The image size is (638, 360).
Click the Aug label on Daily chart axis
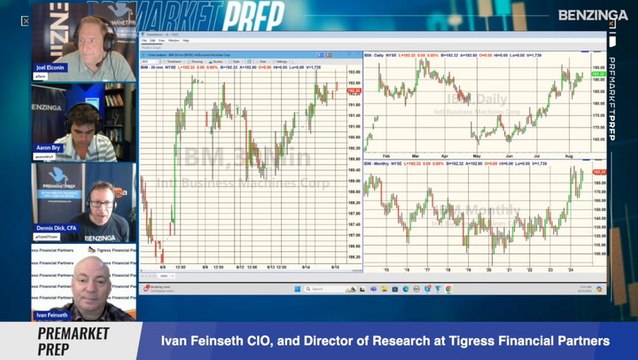tap(569, 156)
